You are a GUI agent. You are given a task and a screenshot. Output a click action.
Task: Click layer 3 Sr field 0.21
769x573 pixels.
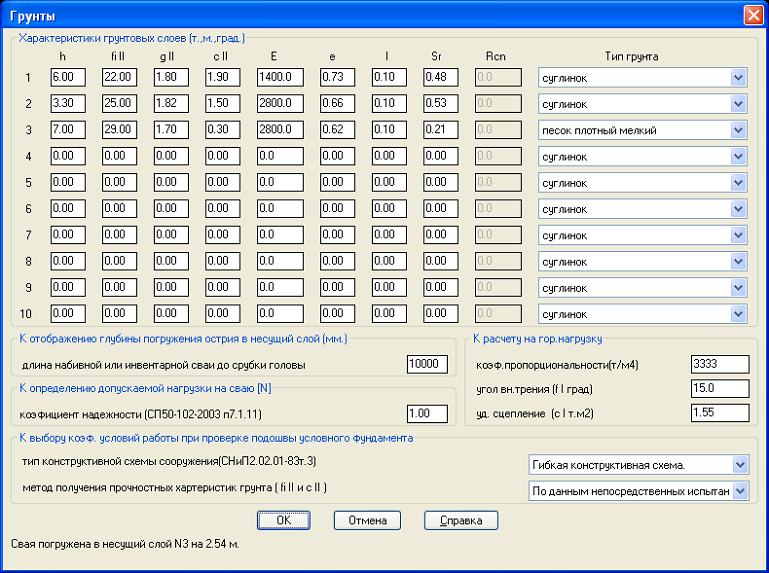click(440, 130)
